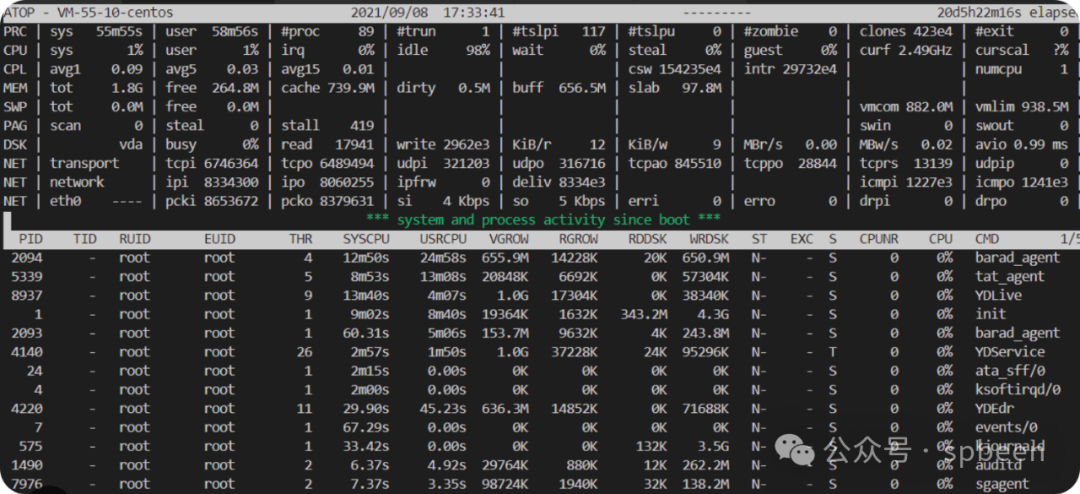Image resolution: width=1080 pixels, height=494 pixels.
Task: Click the avg1 0.09 load cell
Action: point(96,70)
